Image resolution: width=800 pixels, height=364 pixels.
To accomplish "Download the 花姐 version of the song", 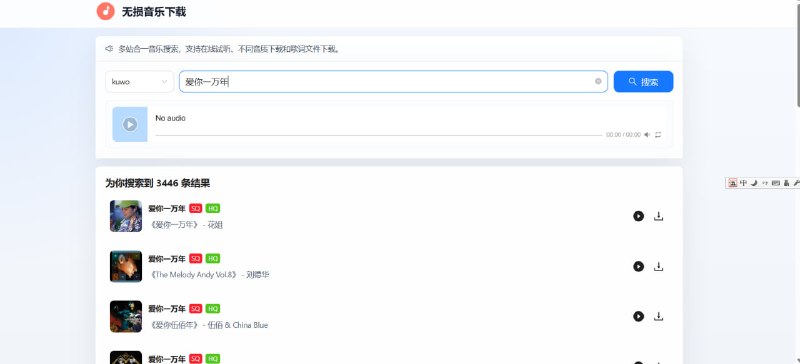I will 659,216.
